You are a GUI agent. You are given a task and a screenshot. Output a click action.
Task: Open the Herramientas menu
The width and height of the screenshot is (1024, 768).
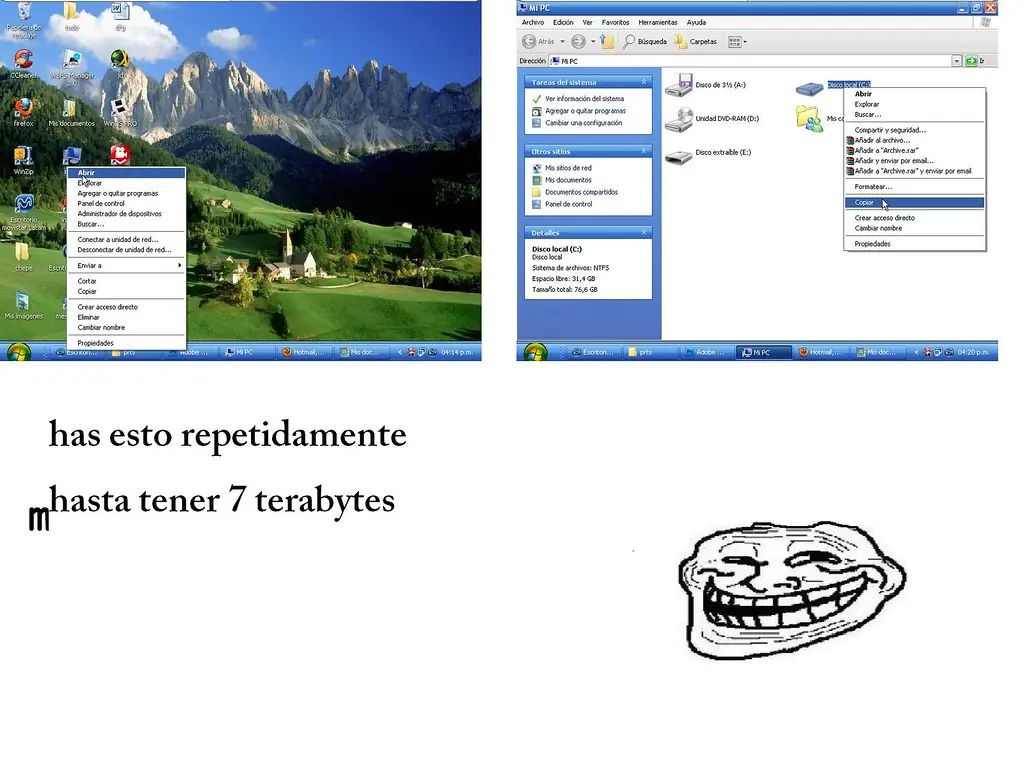658,22
